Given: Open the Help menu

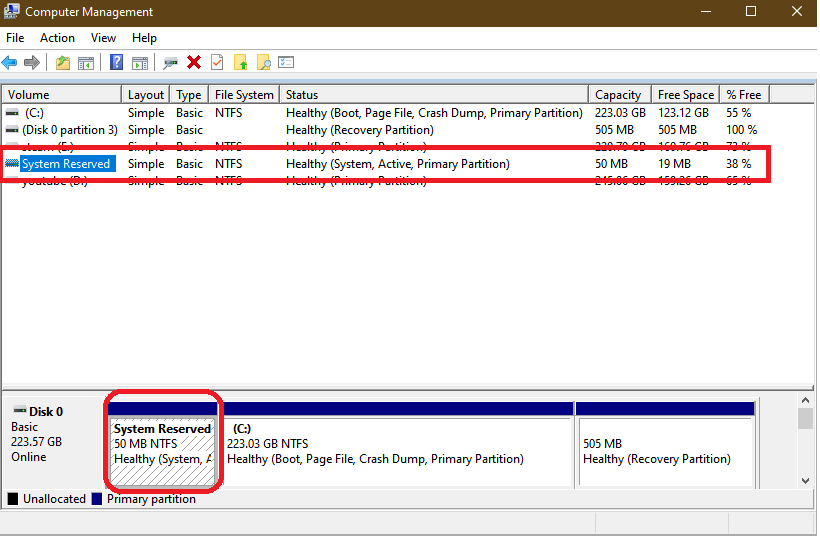Looking at the screenshot, I should pos(144,38).
